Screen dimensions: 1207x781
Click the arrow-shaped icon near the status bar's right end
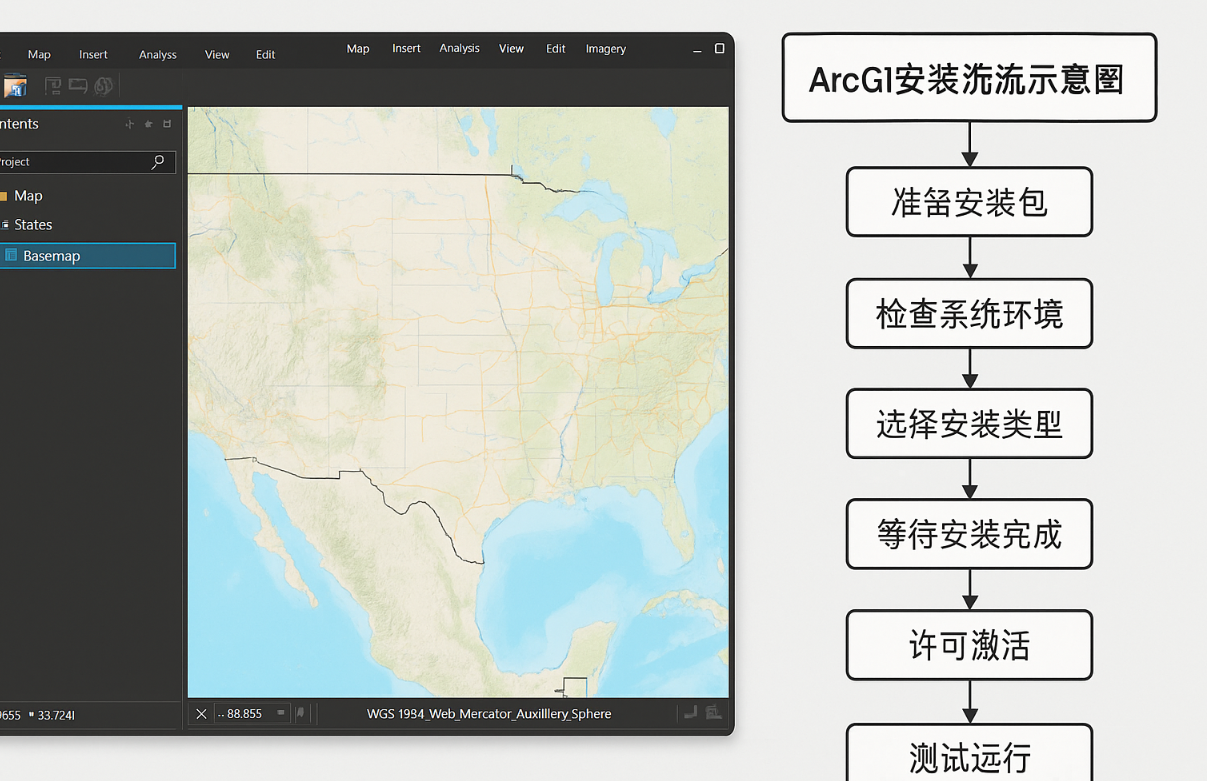pyautogui.click(x=690, y=713)
